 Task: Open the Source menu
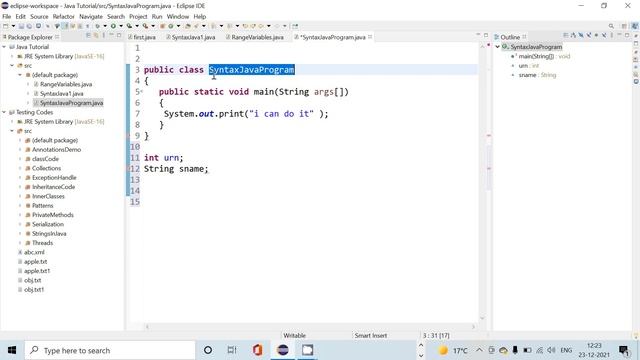(x=39, y=16)
